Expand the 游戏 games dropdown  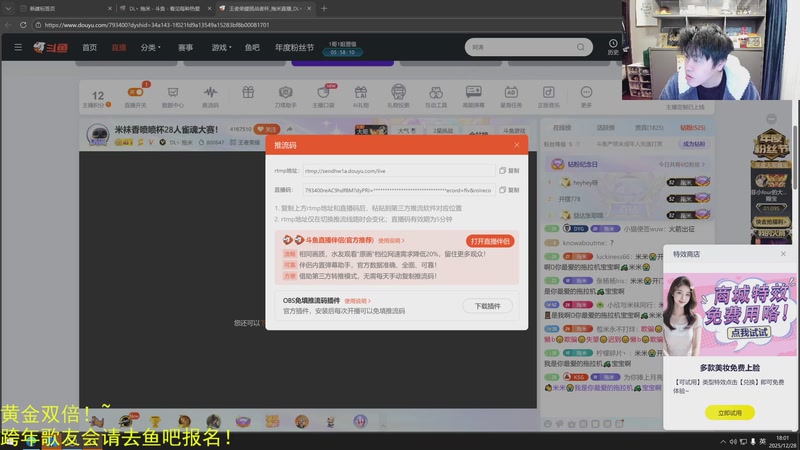tap(221, 47)
